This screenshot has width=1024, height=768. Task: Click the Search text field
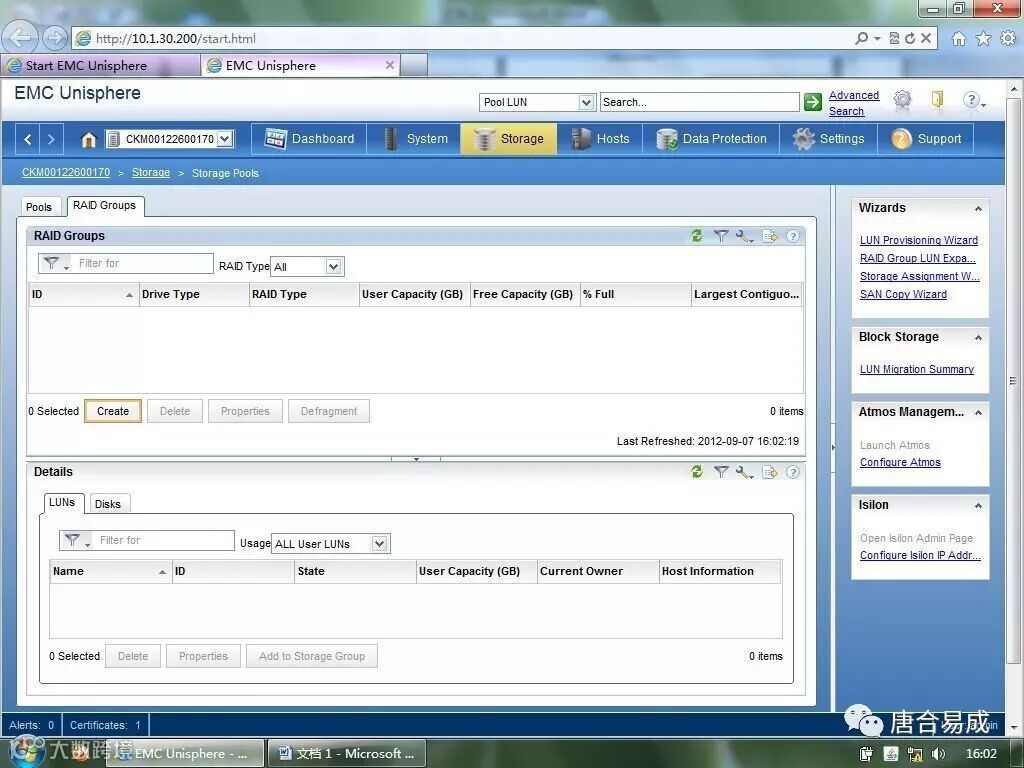[699, 102]
